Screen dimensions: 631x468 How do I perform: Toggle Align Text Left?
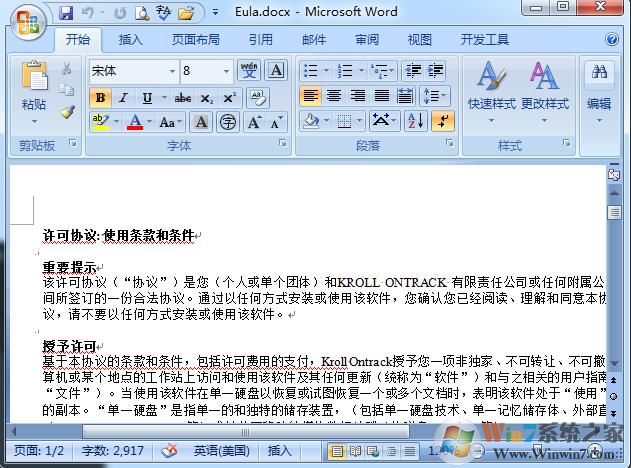coord(310,96)
